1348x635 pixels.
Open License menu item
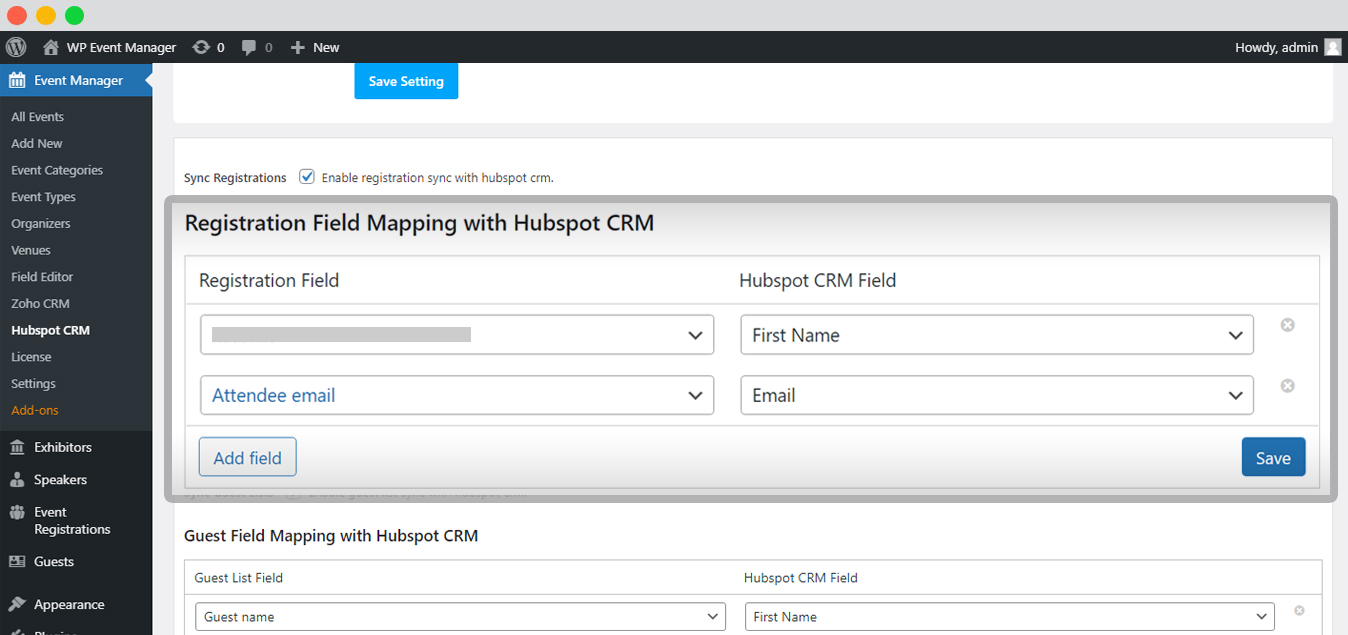(31, 357)
